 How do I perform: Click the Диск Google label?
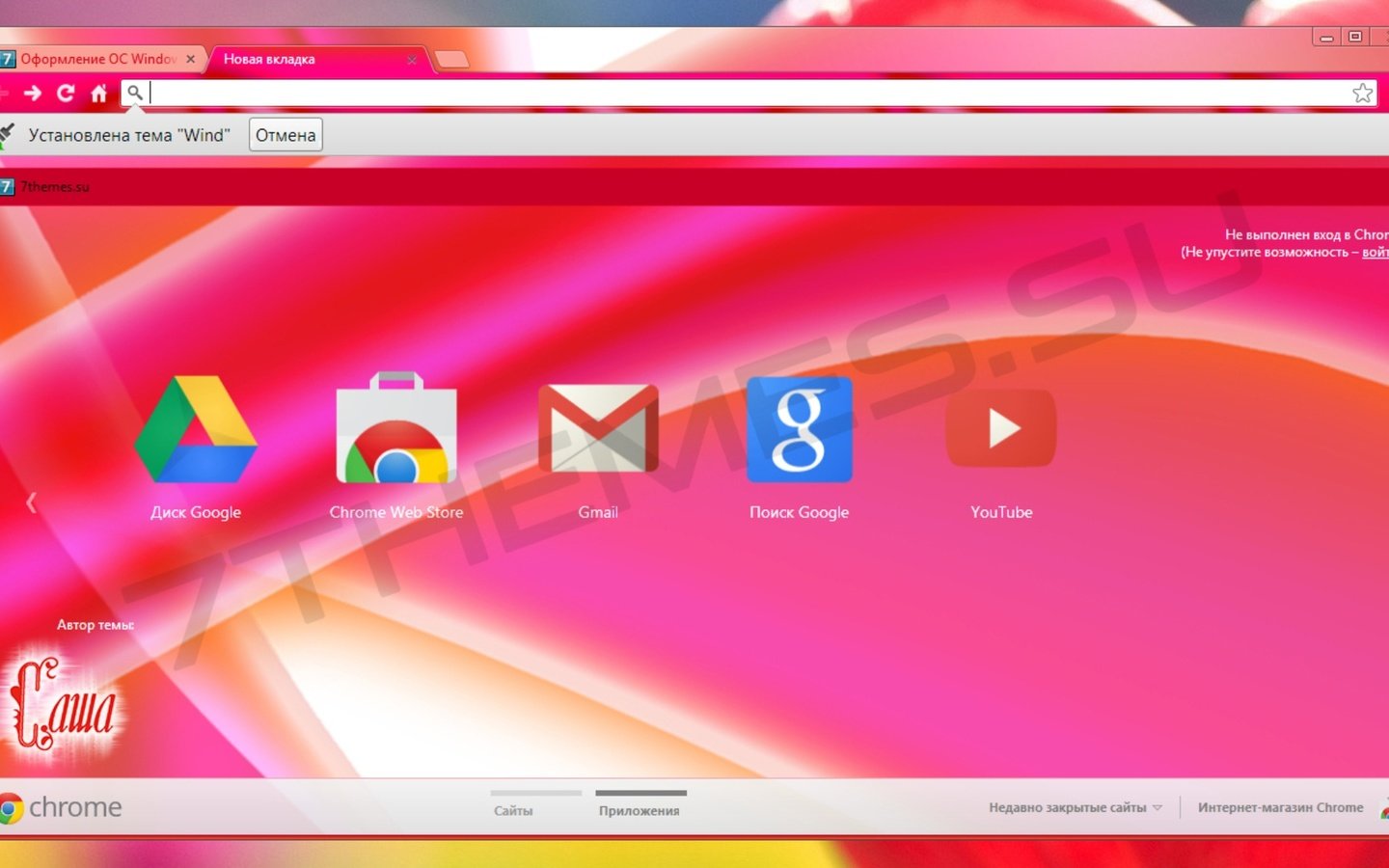coord(196,512)
